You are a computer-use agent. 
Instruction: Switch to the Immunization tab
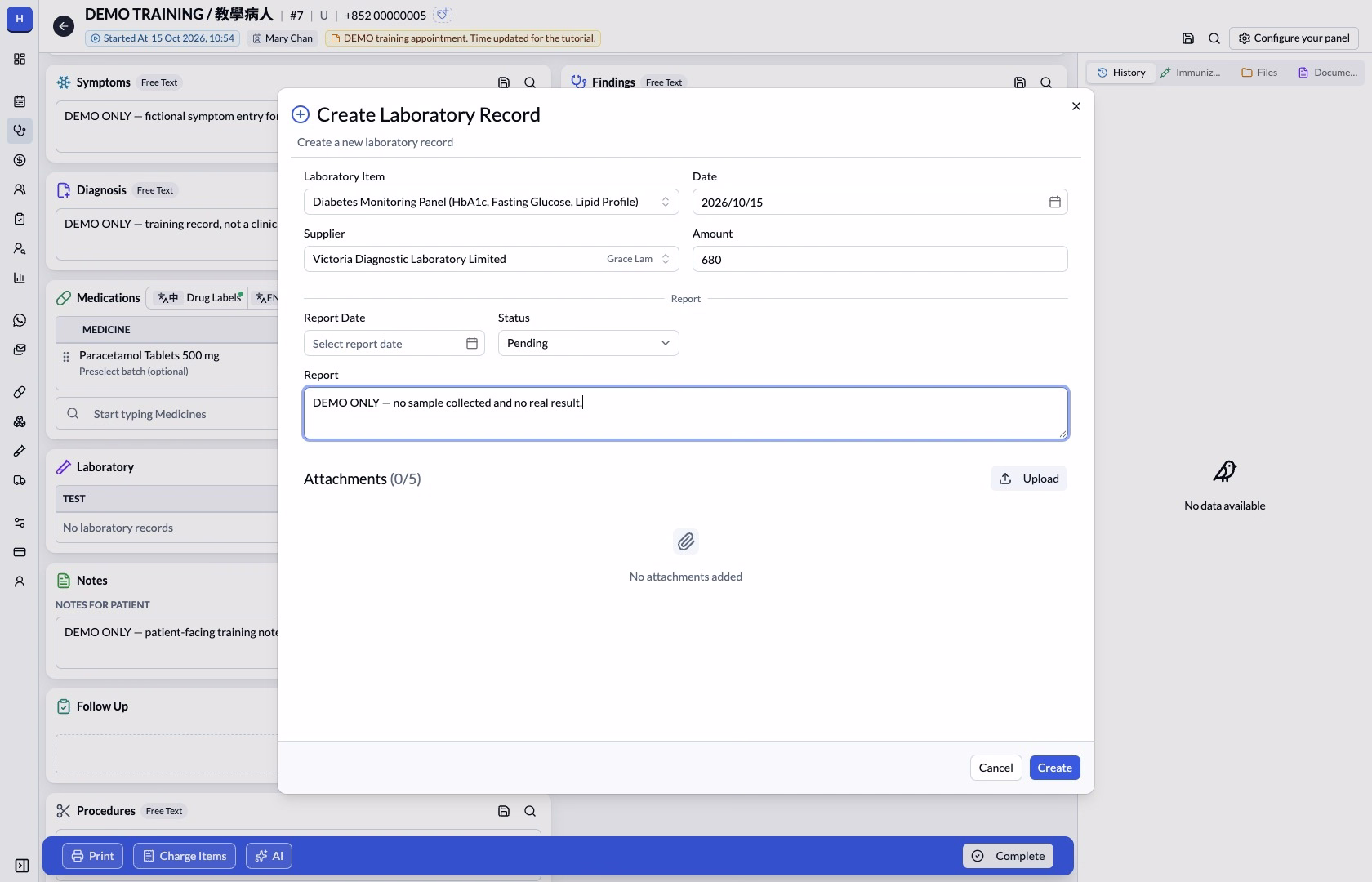click(x=1191, y=73)
